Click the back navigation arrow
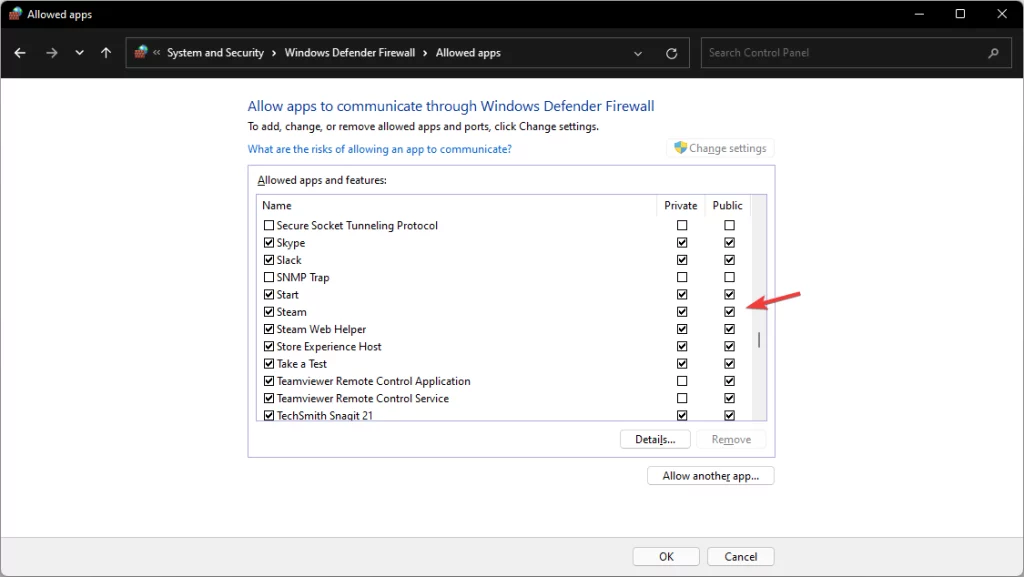Image resolution: width=1024 pixels, height=577 pixels. coord(20,52)
